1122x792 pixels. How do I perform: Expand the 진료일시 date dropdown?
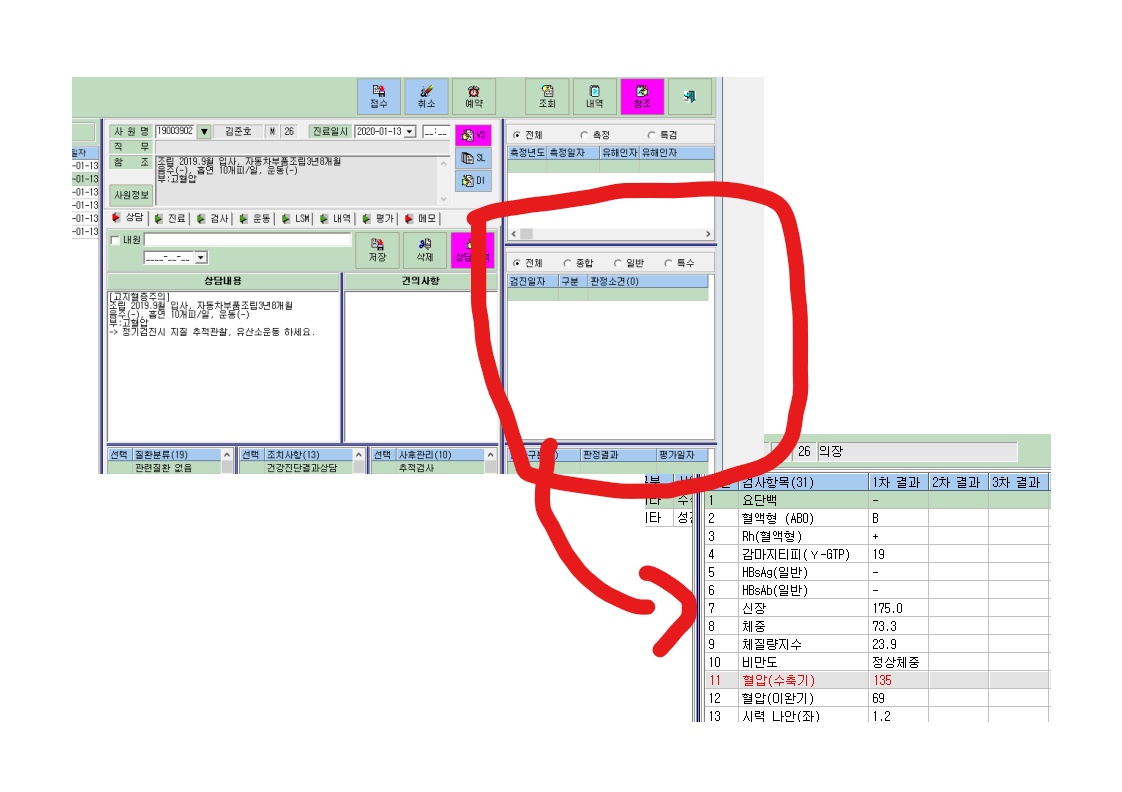410,132
